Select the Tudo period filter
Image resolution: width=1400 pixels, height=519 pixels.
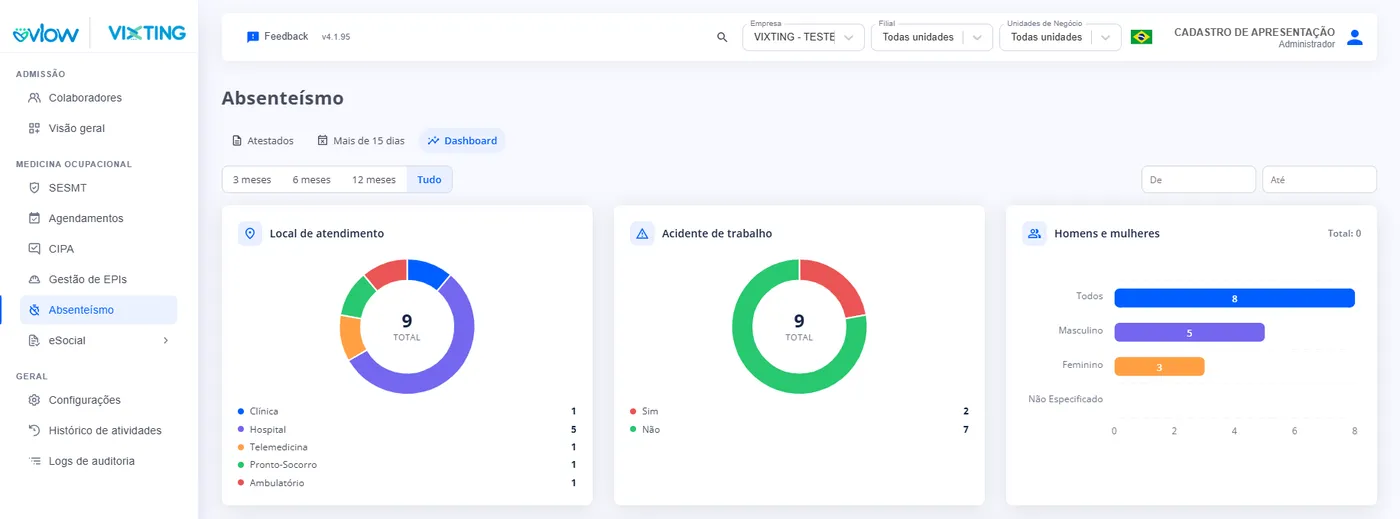pos(429,180)
